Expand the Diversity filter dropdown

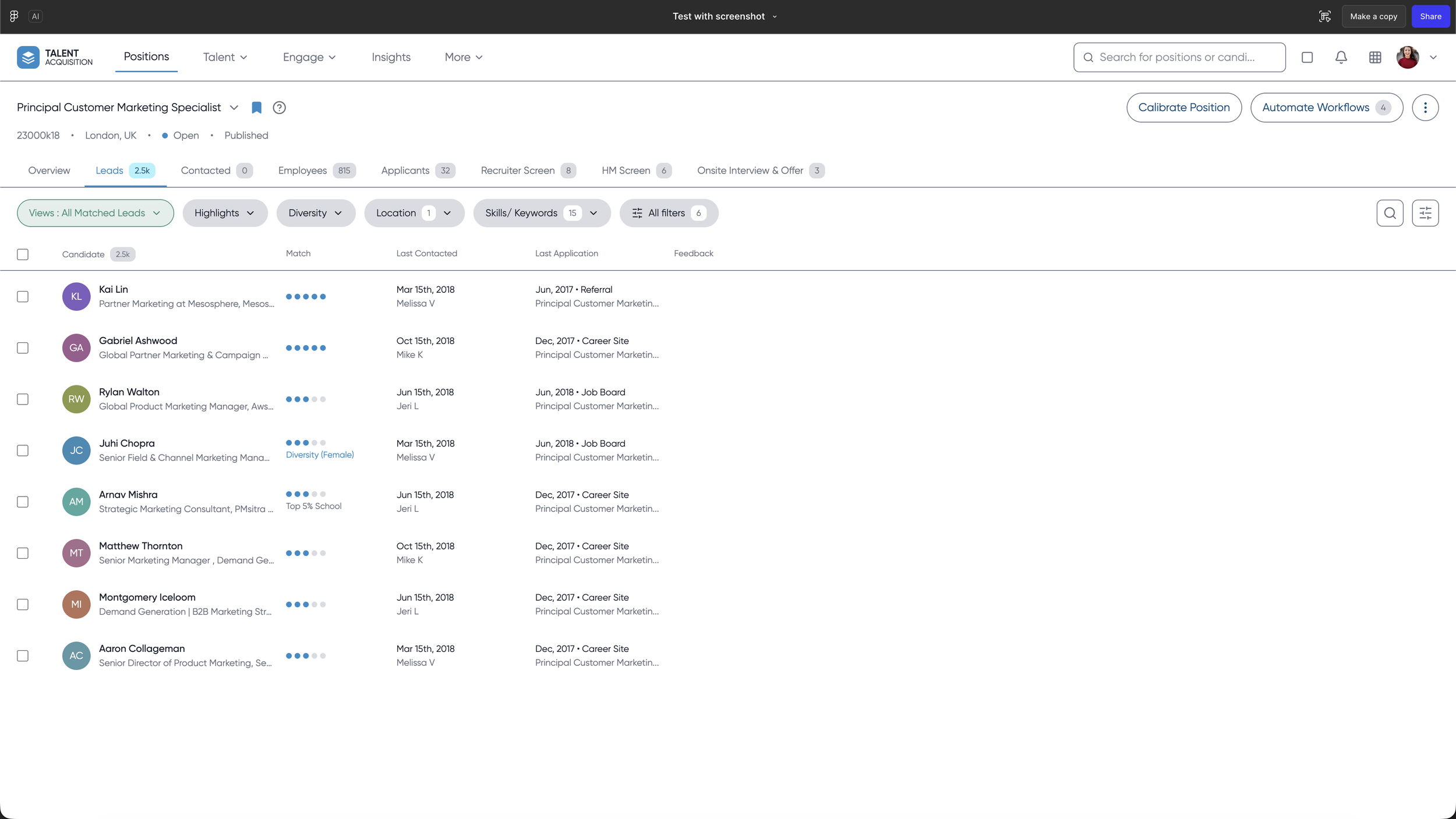[315, 213]
